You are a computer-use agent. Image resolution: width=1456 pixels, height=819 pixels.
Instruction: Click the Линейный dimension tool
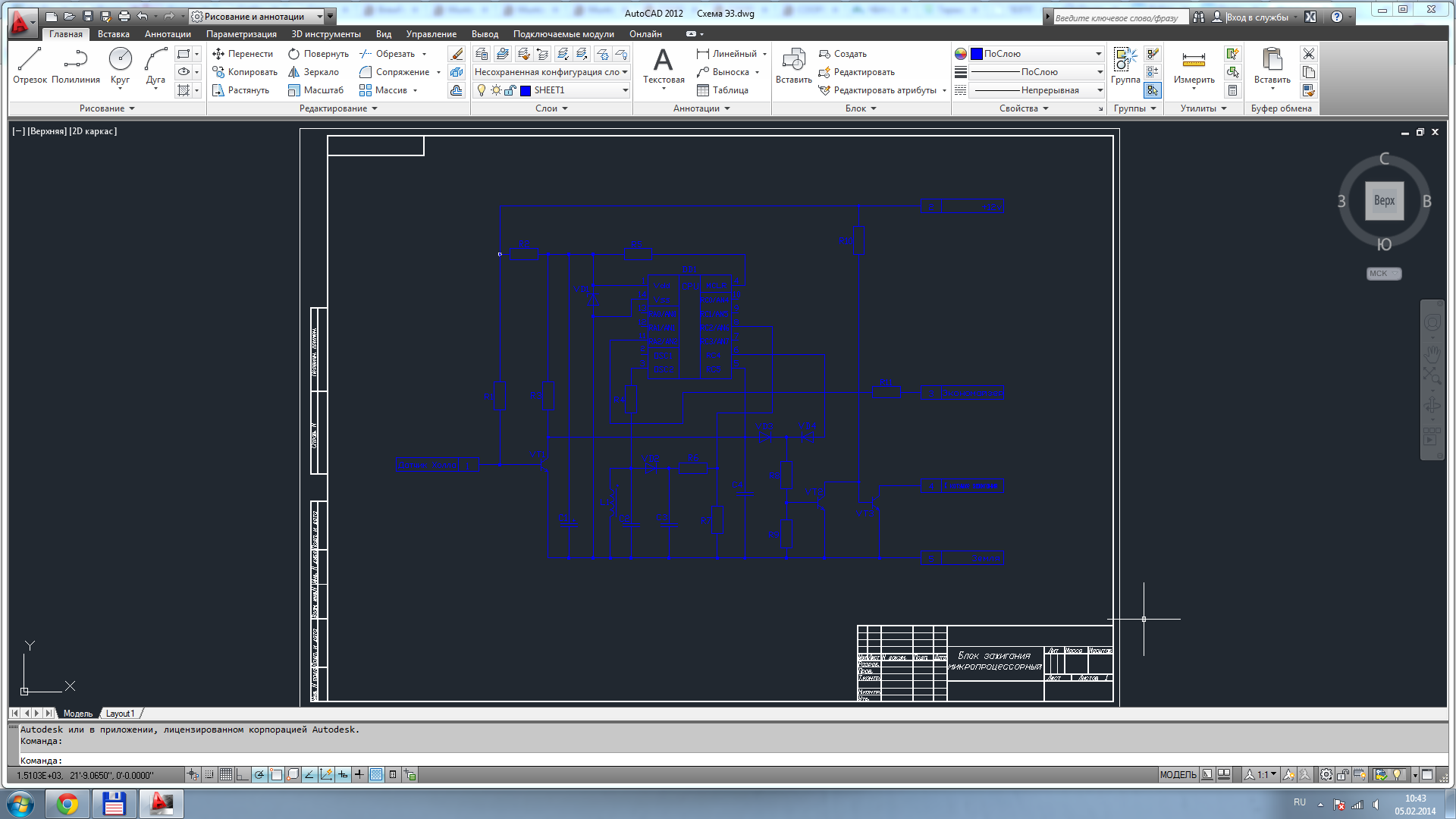click(x=726, y=54)
